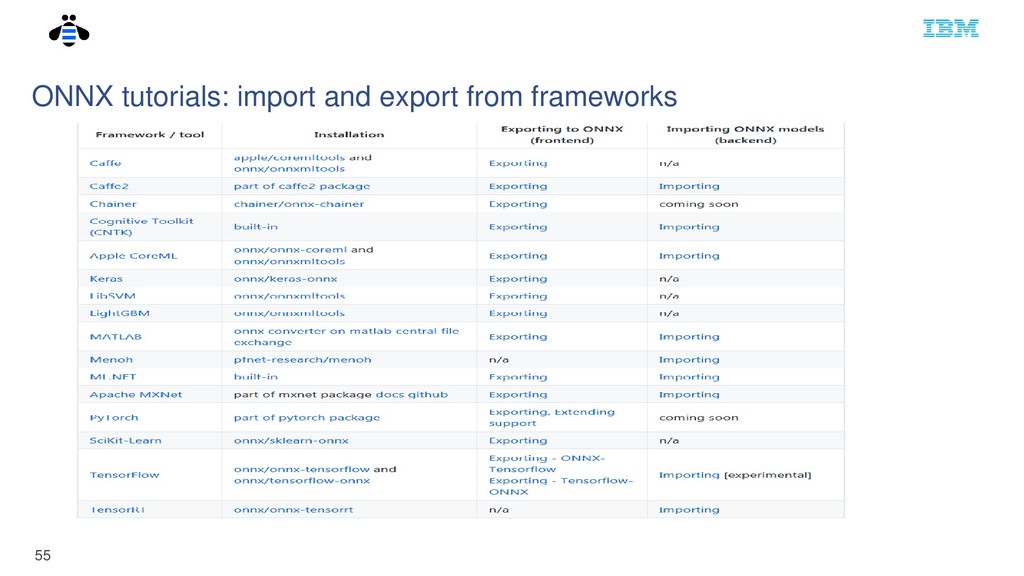This screenshot has width=1024, height=576.
Task: Open the PyTorch framework link
Action: [x=114, y=418]
